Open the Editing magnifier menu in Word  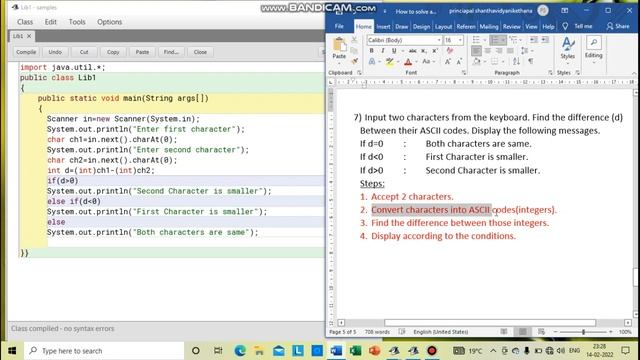[593, 48]
